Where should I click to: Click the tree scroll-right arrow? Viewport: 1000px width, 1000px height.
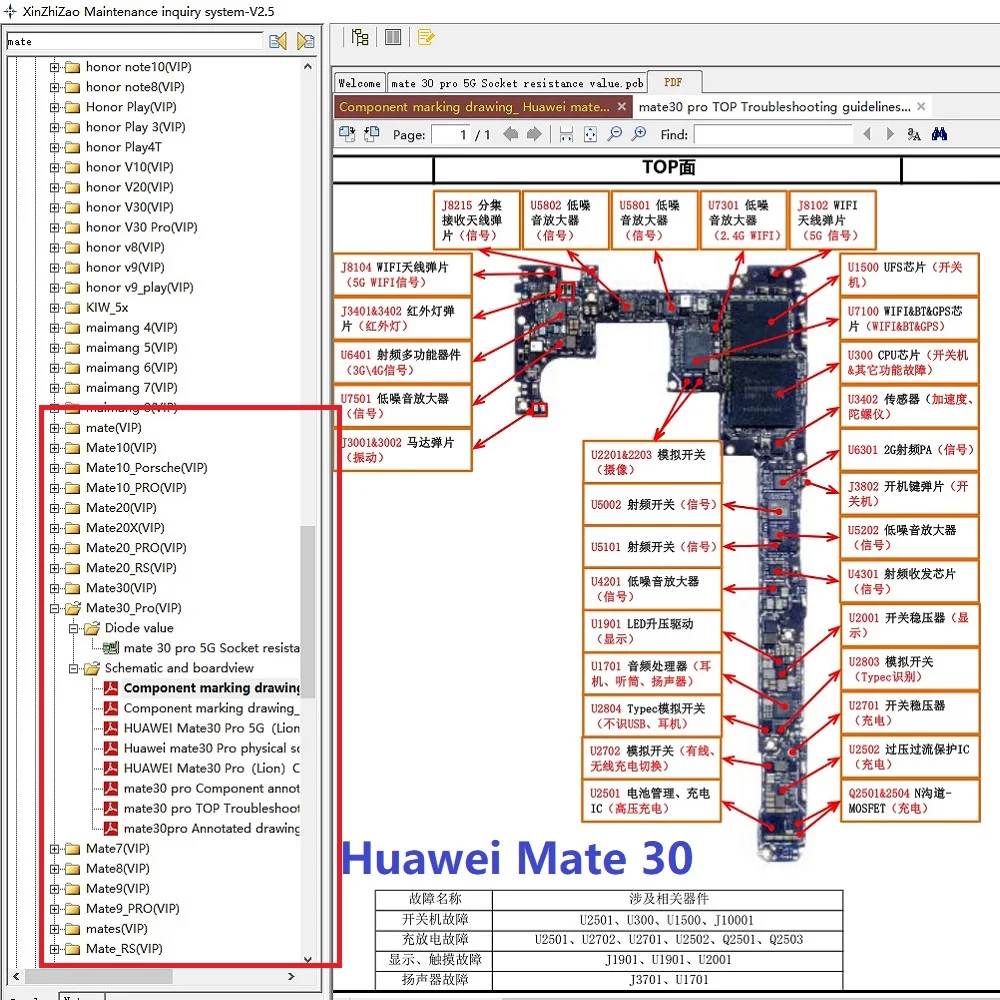(291, 976)
